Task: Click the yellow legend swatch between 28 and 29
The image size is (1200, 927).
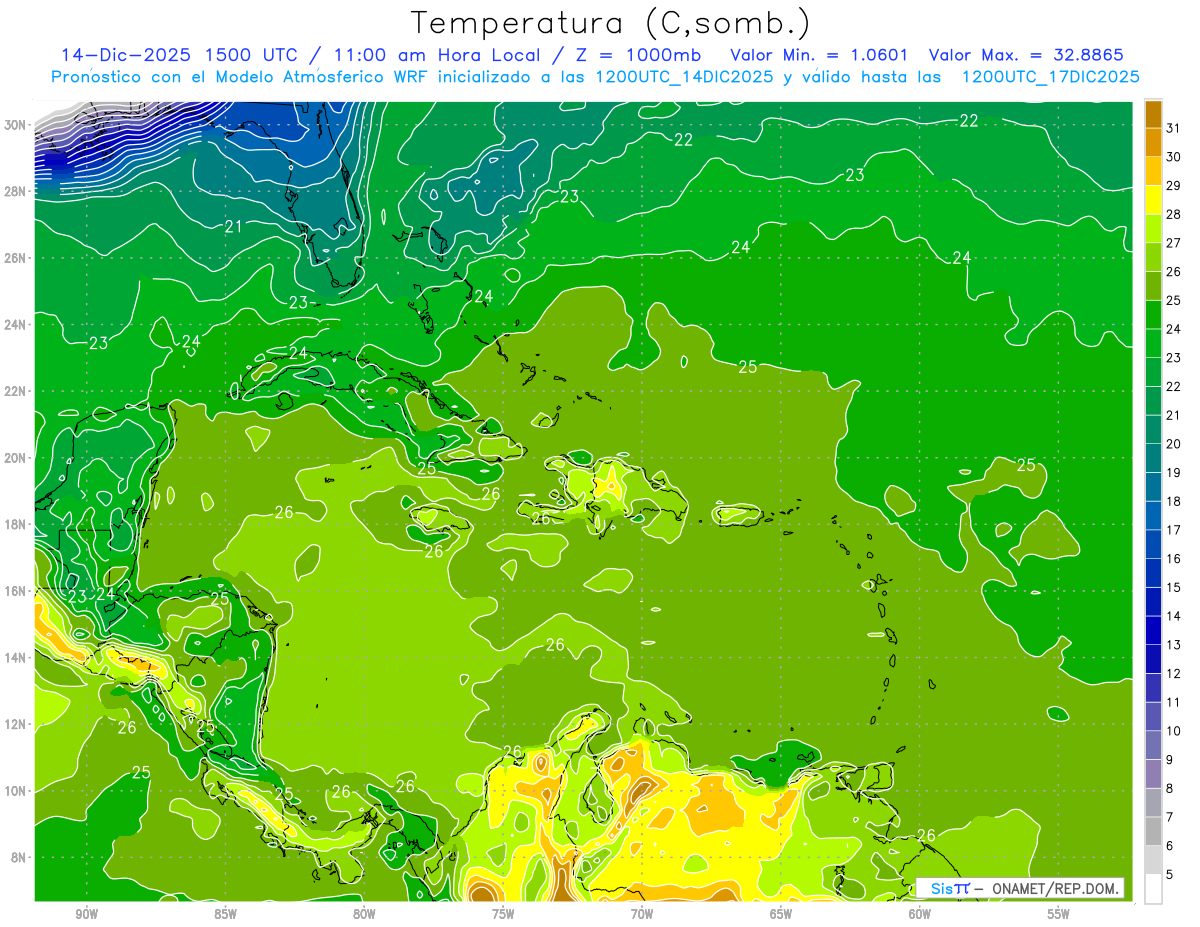Action: click(x=1153, y=200)
